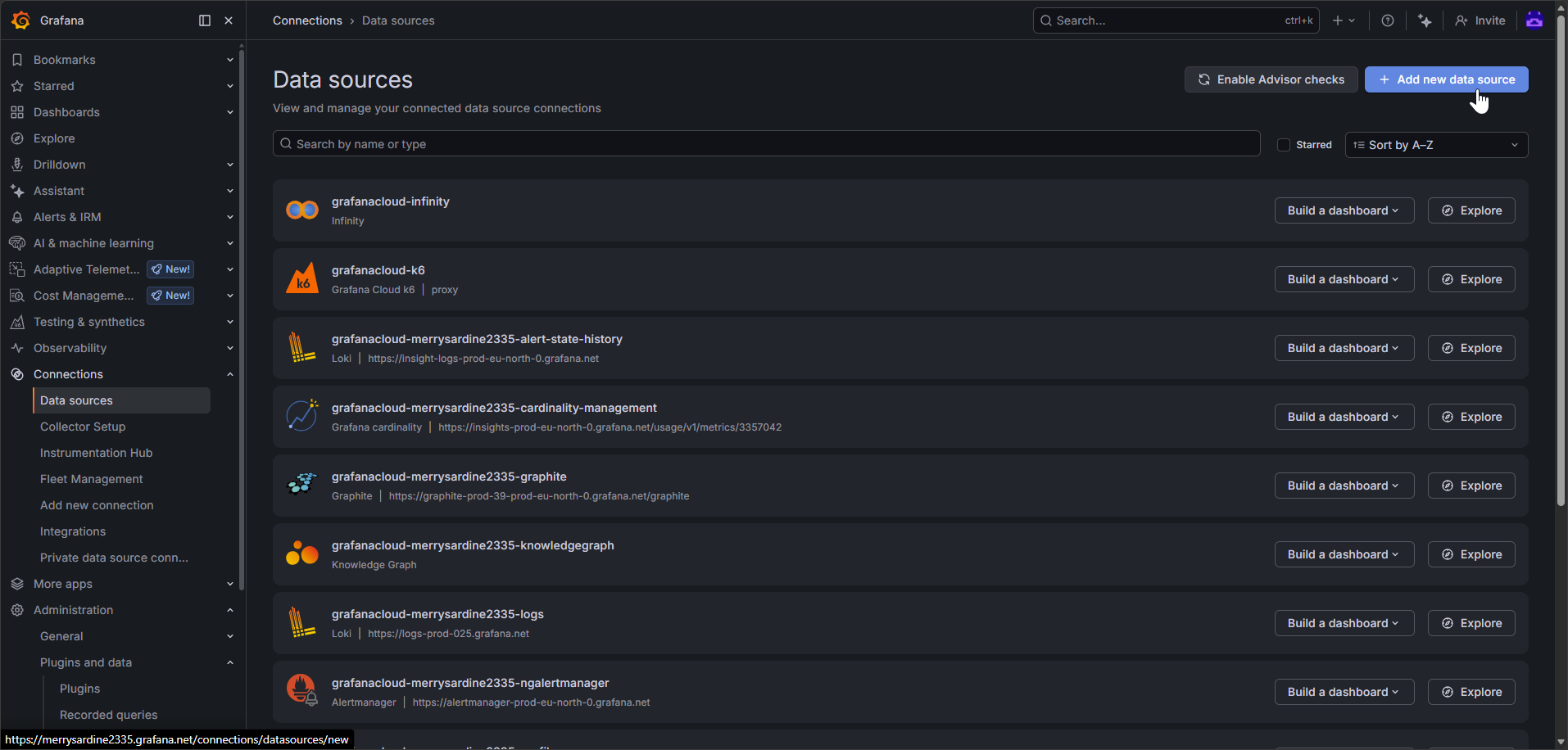Select Data sources in the sidebar

[x=121, y=400]
